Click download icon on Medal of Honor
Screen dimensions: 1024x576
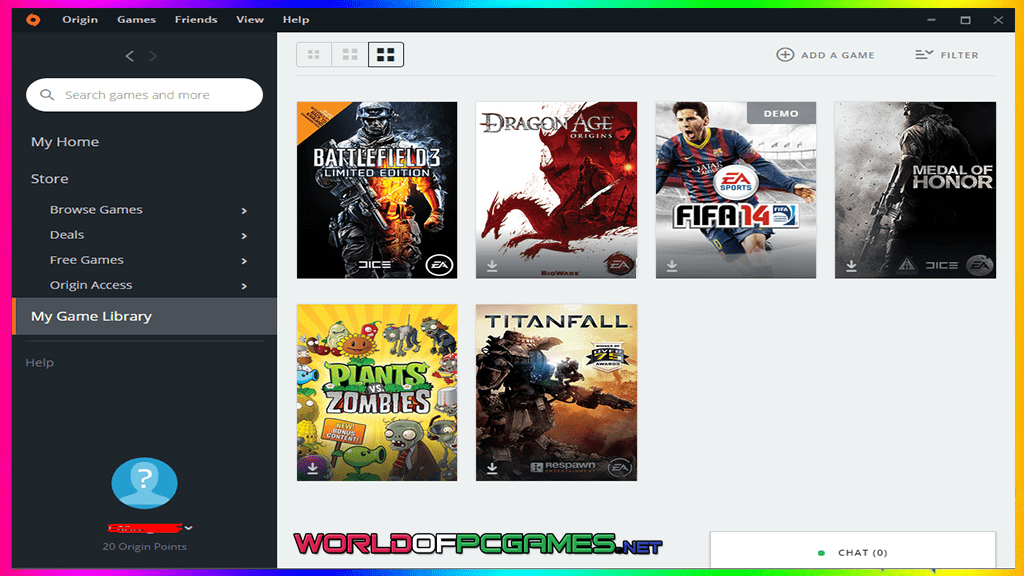[851, 266]
